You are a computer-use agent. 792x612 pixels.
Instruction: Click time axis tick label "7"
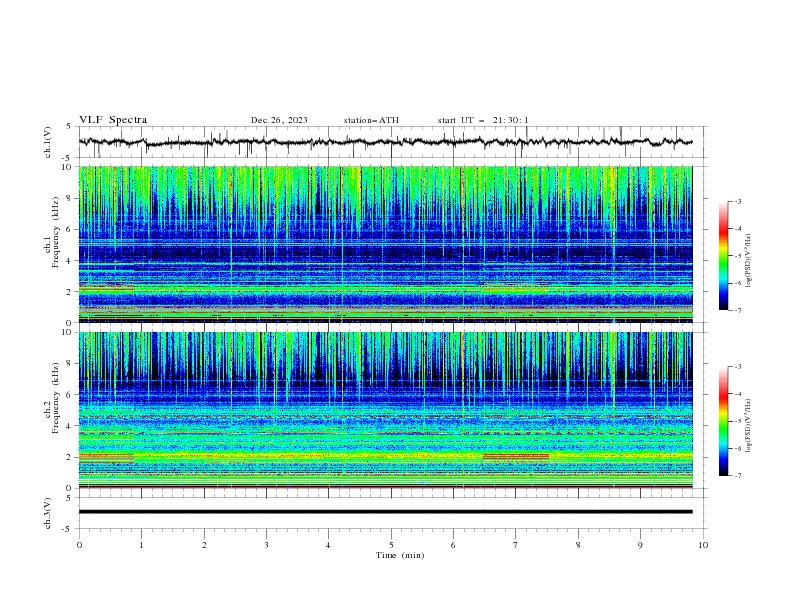pos(516,545)
